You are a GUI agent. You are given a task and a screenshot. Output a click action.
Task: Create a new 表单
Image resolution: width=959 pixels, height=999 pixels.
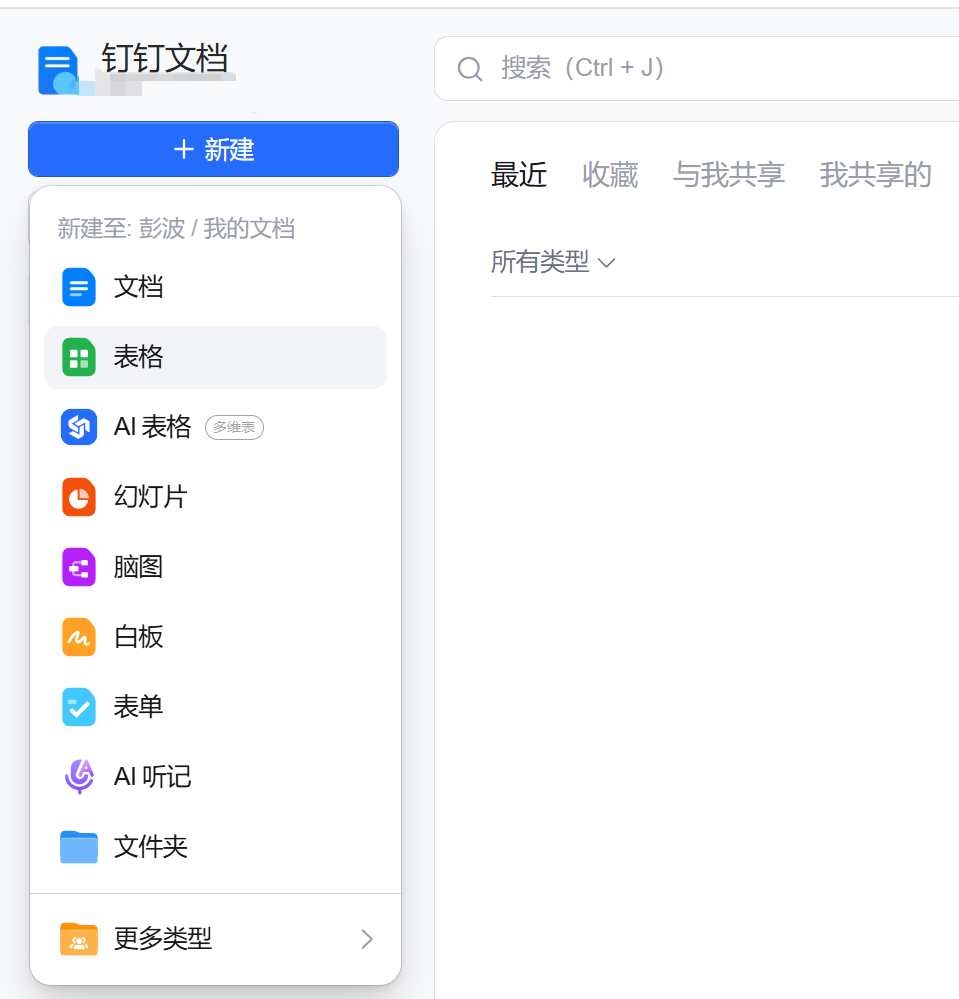click(215, 707)
